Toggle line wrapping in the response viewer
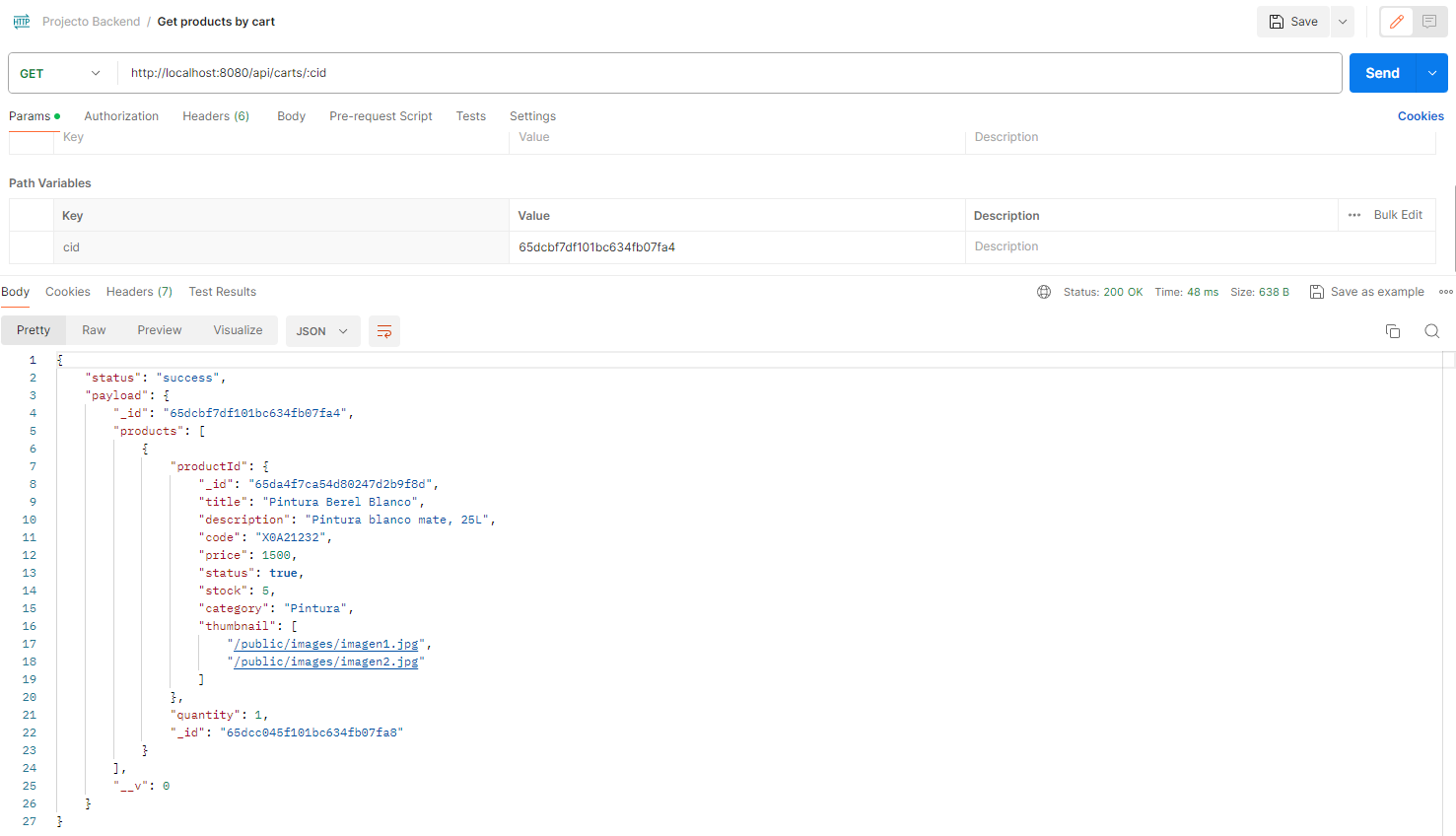This screenshot has height=836, width=1456. click(x=383, y=331)
